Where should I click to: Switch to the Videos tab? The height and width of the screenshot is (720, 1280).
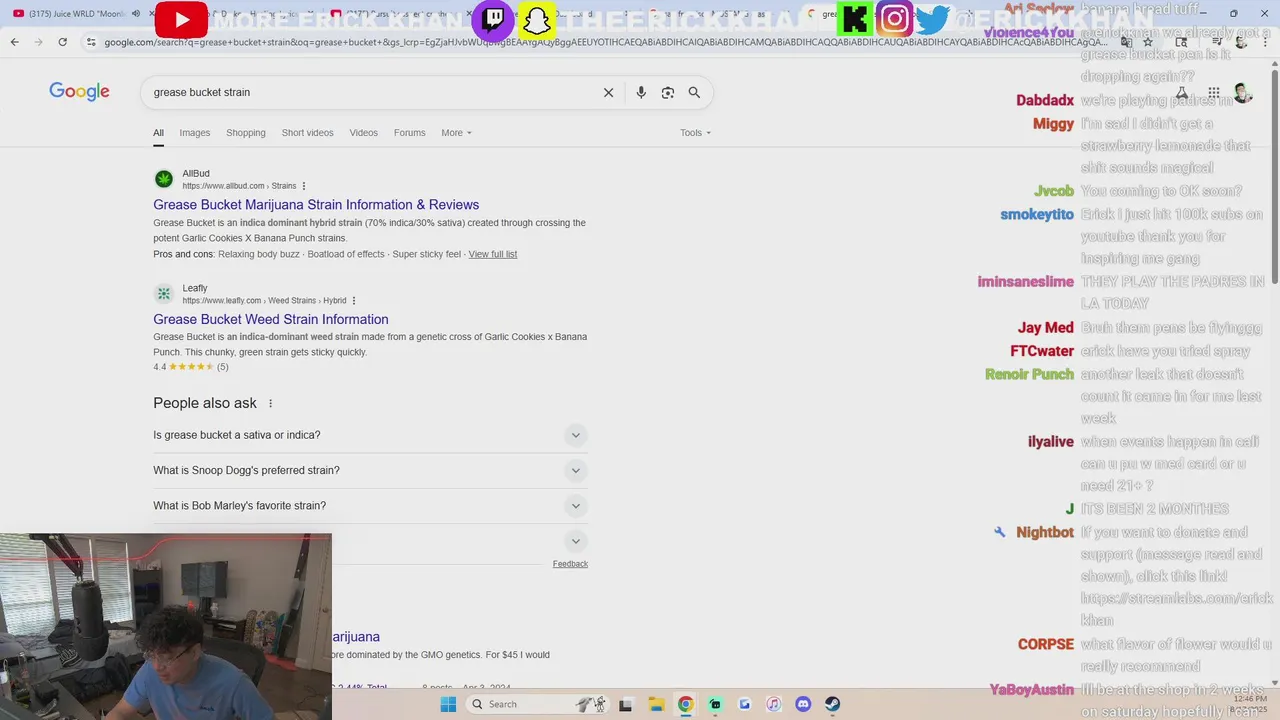pyautogui.click(x=364, y=133)
